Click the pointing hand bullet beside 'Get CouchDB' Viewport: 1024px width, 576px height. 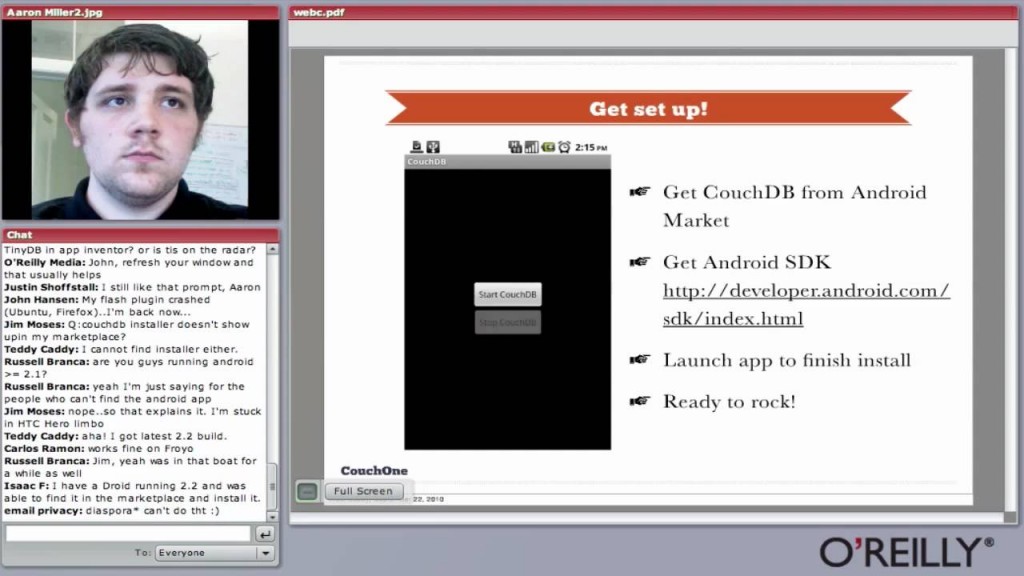tap(640, 192)
